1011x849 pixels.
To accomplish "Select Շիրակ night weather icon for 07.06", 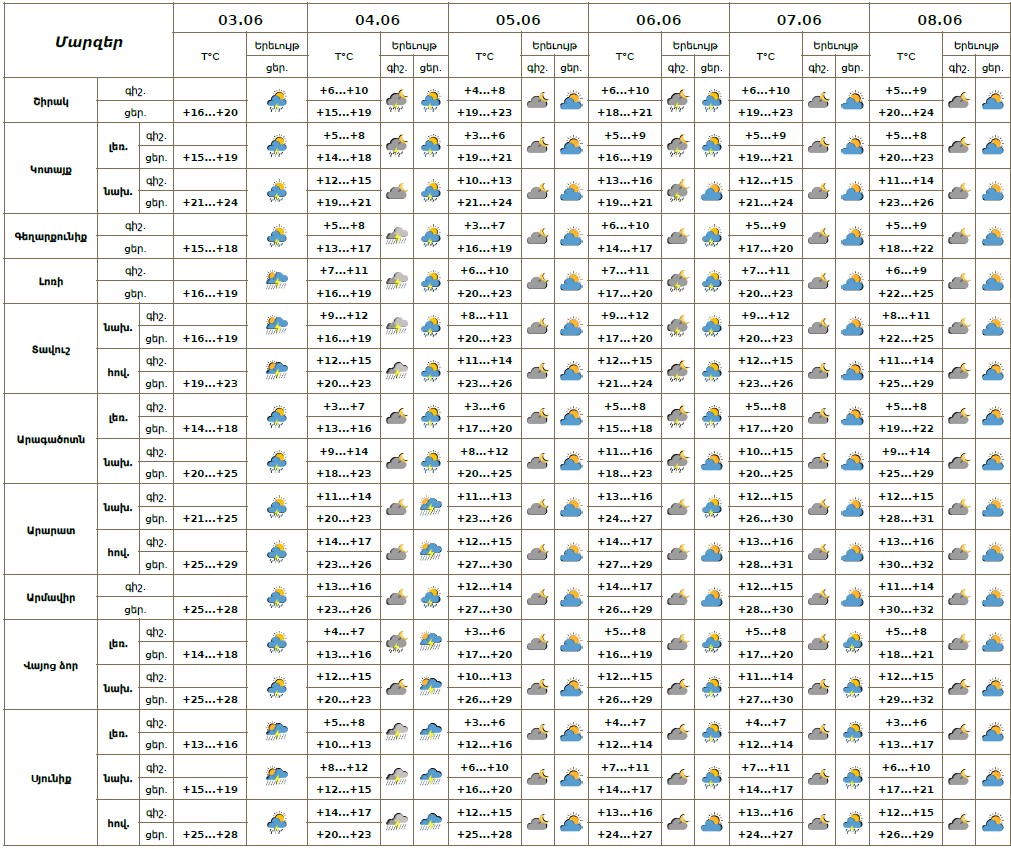I will pos(818,100).
